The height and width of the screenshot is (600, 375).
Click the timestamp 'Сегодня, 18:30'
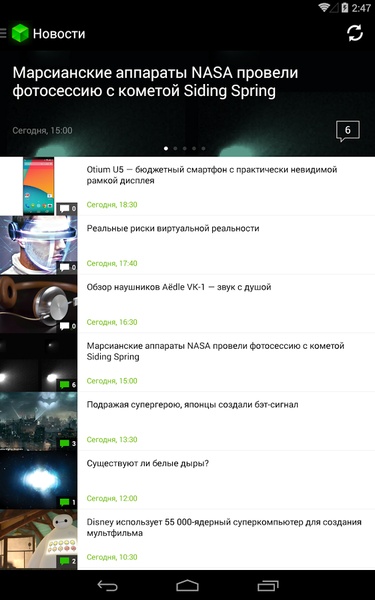[x=112, y=205]
